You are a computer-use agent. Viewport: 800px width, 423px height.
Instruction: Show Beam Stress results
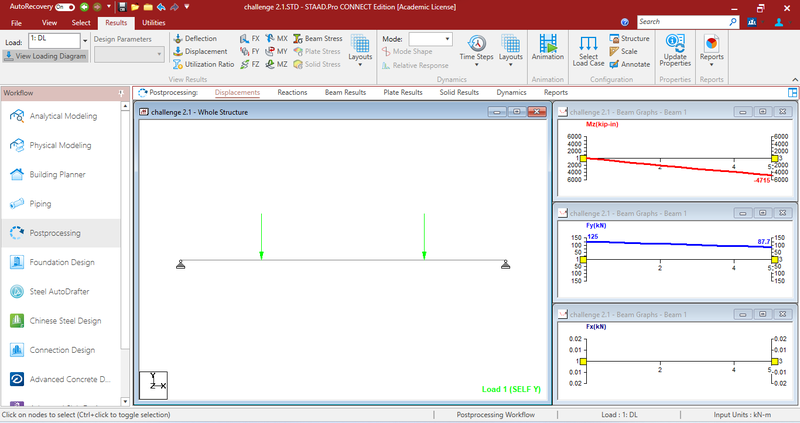point(318,39)
